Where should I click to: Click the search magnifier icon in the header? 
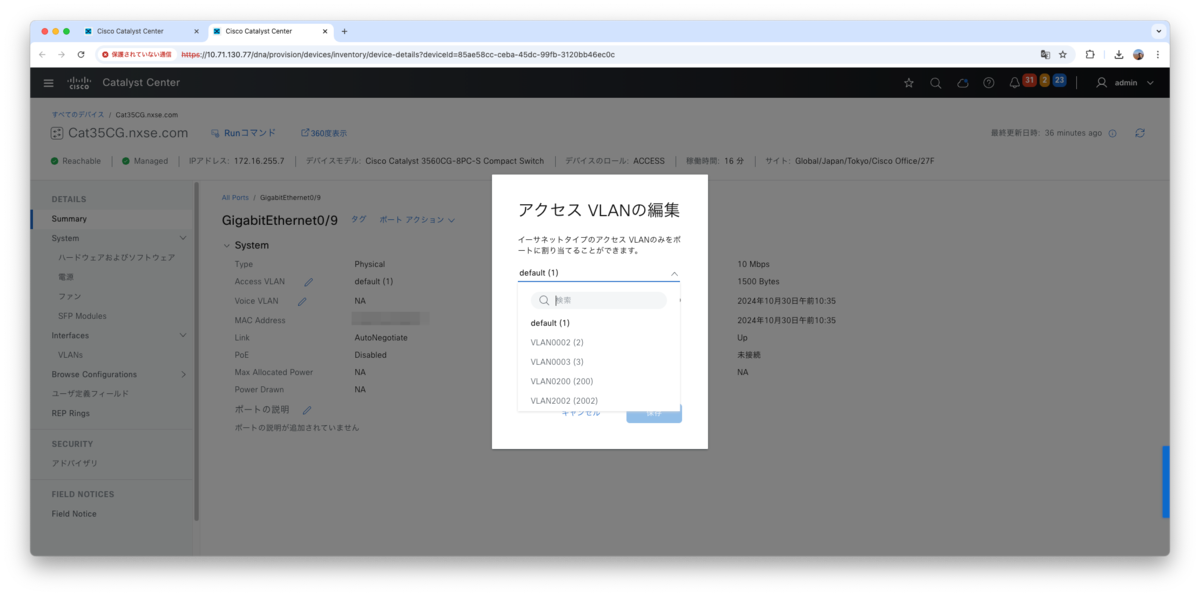935,83
